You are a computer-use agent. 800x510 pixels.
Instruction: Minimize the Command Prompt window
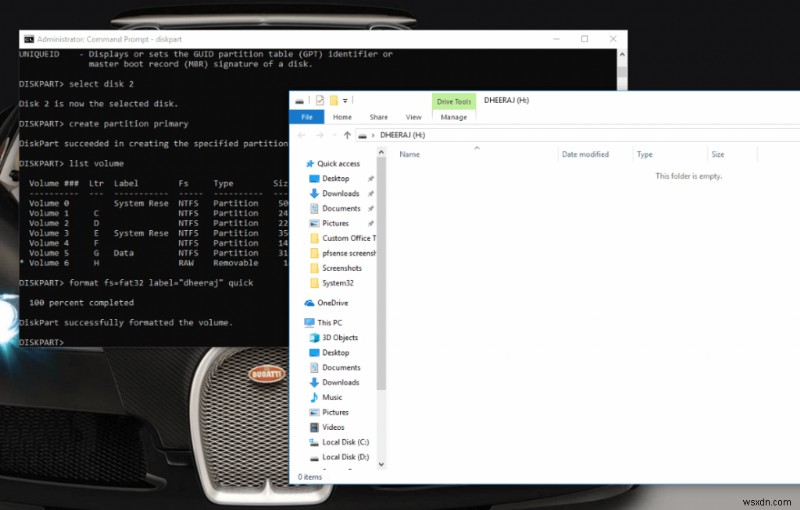556,39
